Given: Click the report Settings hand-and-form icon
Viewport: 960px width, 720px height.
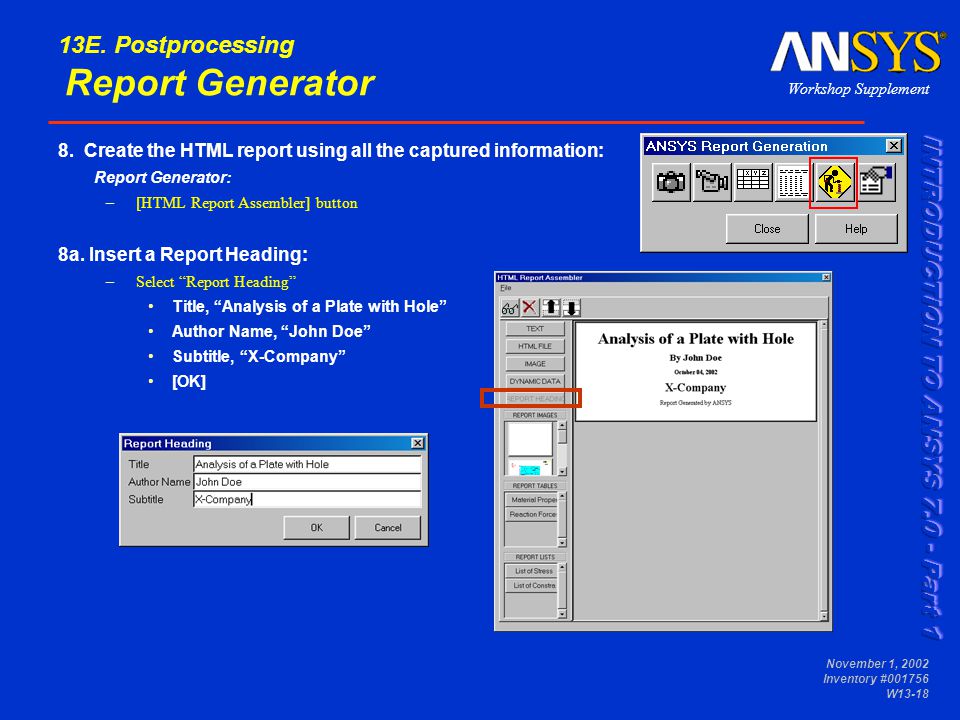Looking at the screenshot, I should pyautogui.click(x=876, y=182).
